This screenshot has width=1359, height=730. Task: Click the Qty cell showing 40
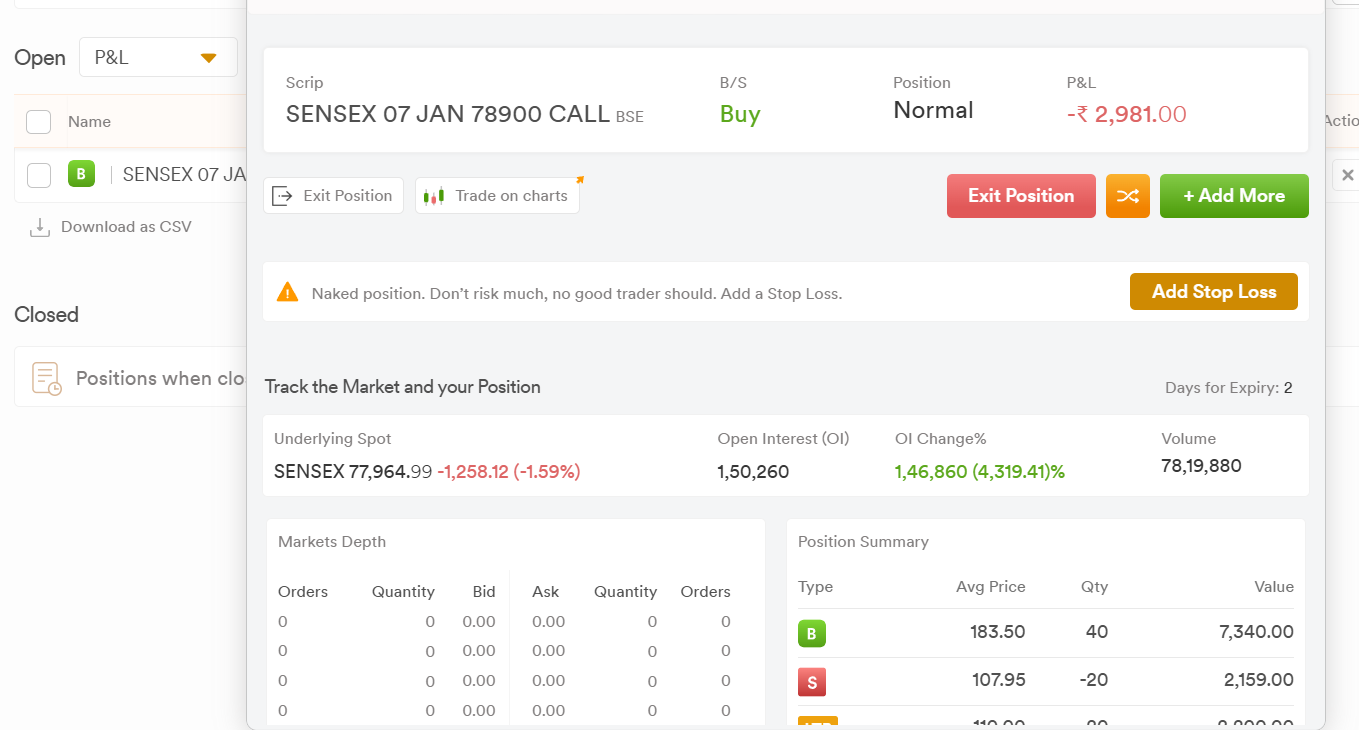click(x=1097, y=632)
